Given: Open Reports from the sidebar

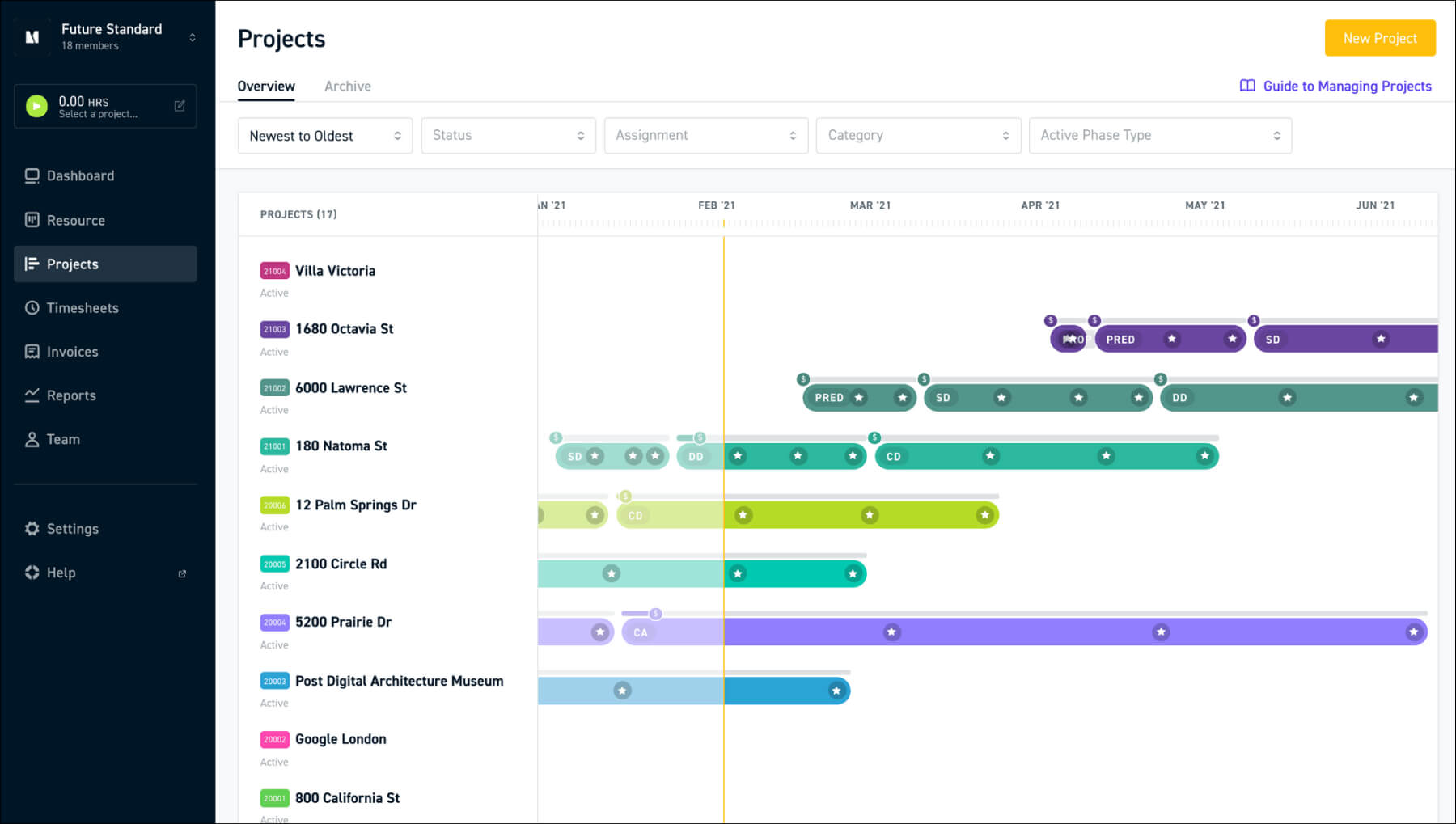Looking at the screenshot, I should [x=70, y=395].
